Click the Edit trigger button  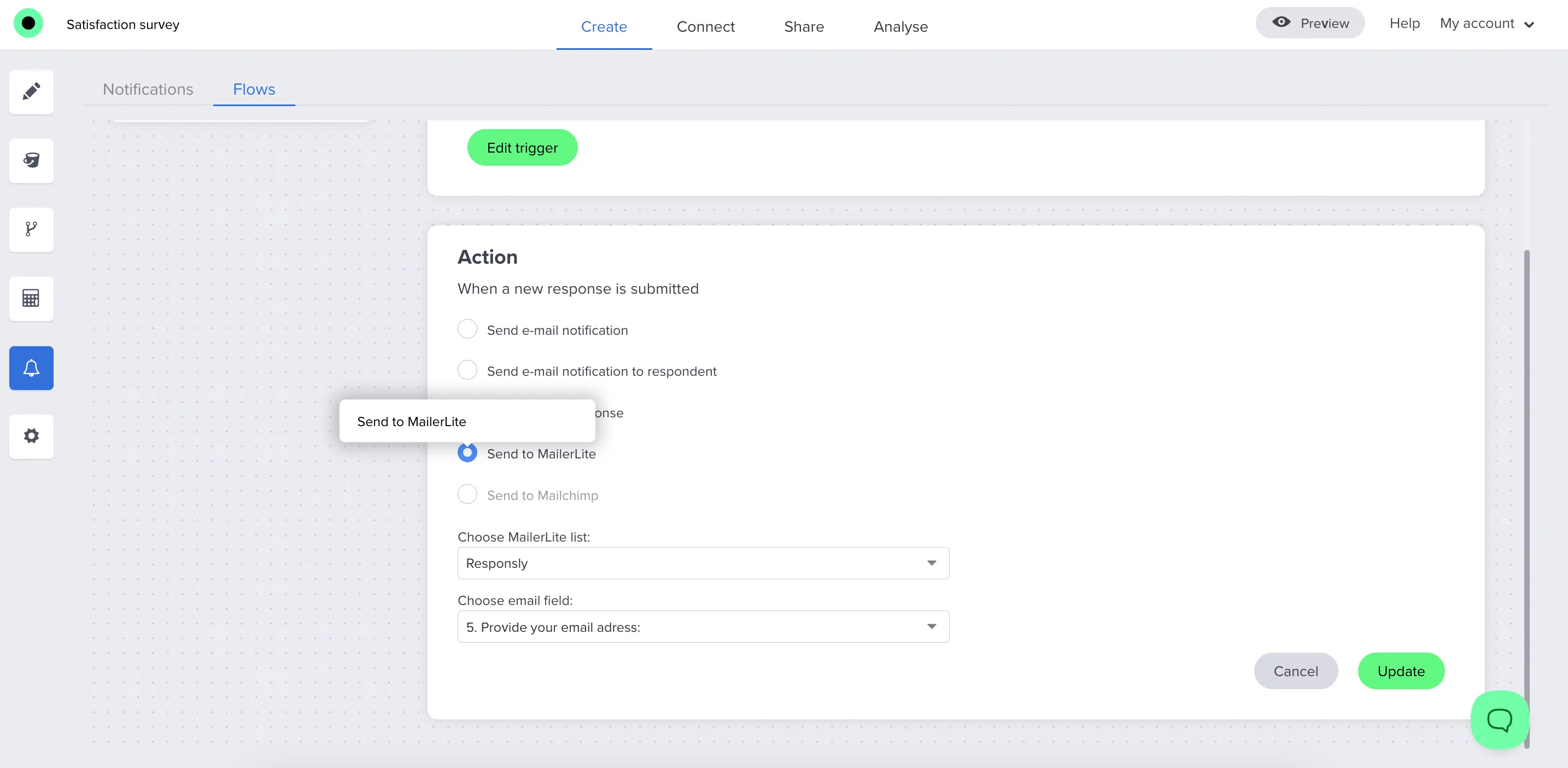pos(522,147)
